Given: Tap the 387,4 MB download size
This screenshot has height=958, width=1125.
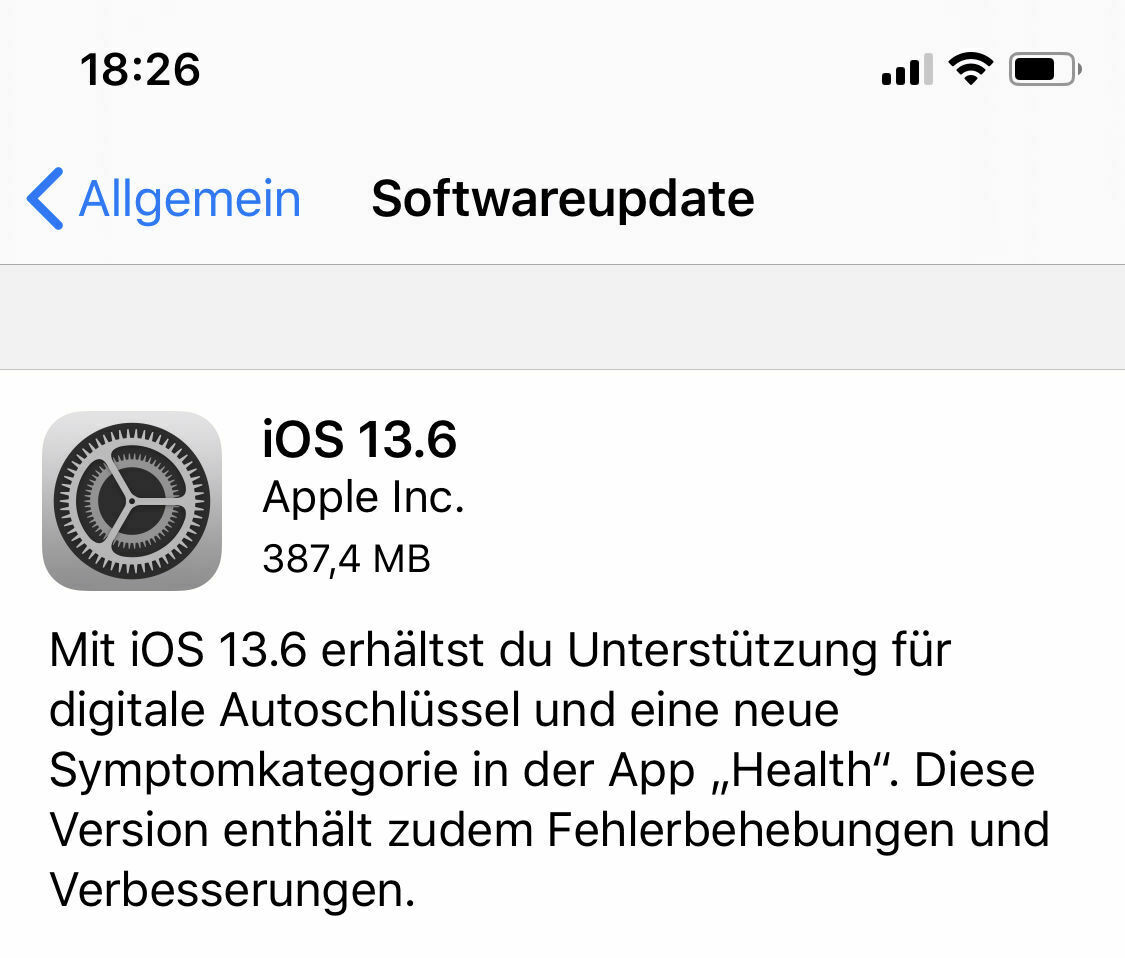Looking at the screenshot, I should coord(347,559).
